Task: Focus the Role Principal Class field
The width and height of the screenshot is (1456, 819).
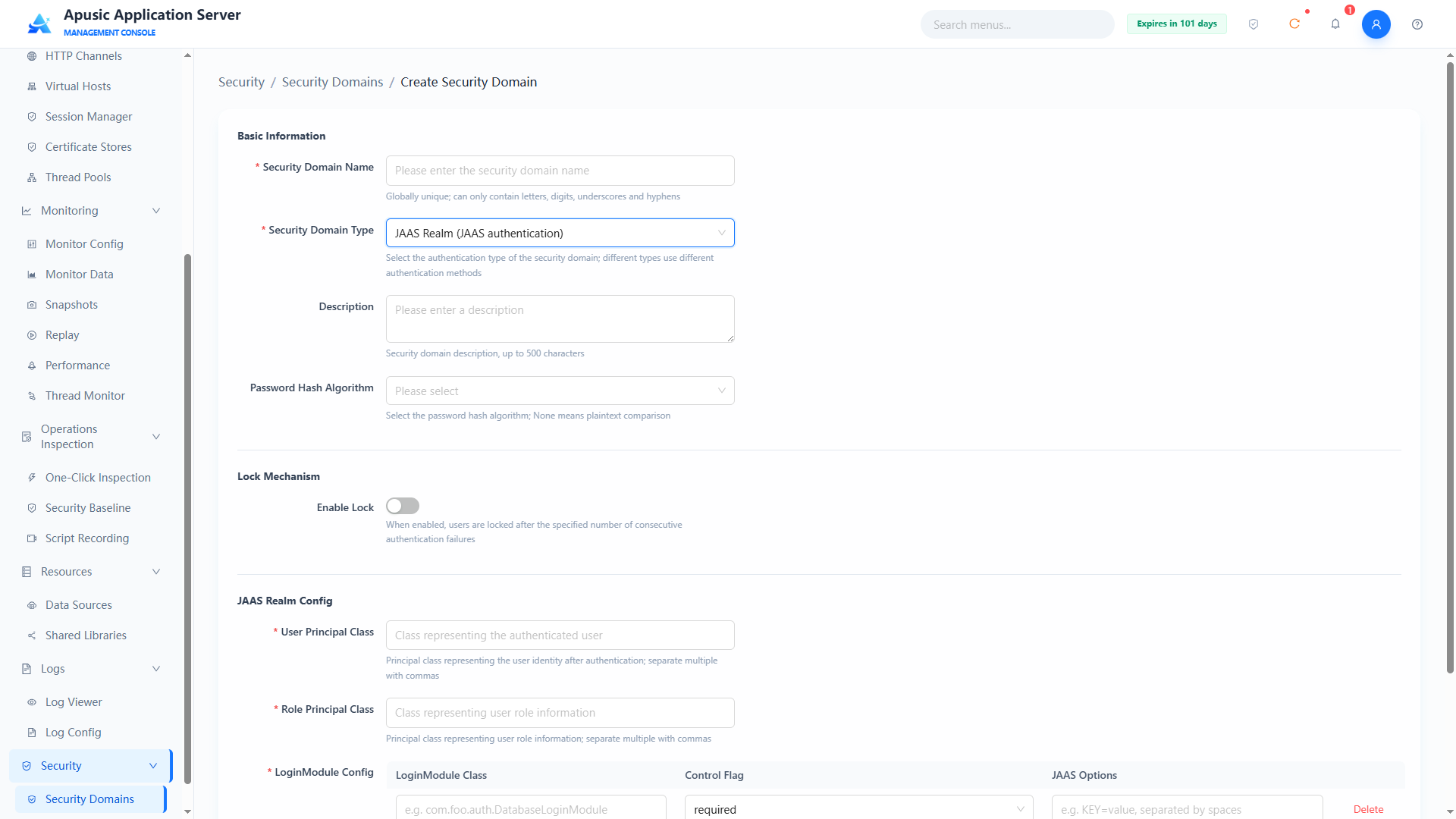Action: pyautogui.click(x=560, y=713)
